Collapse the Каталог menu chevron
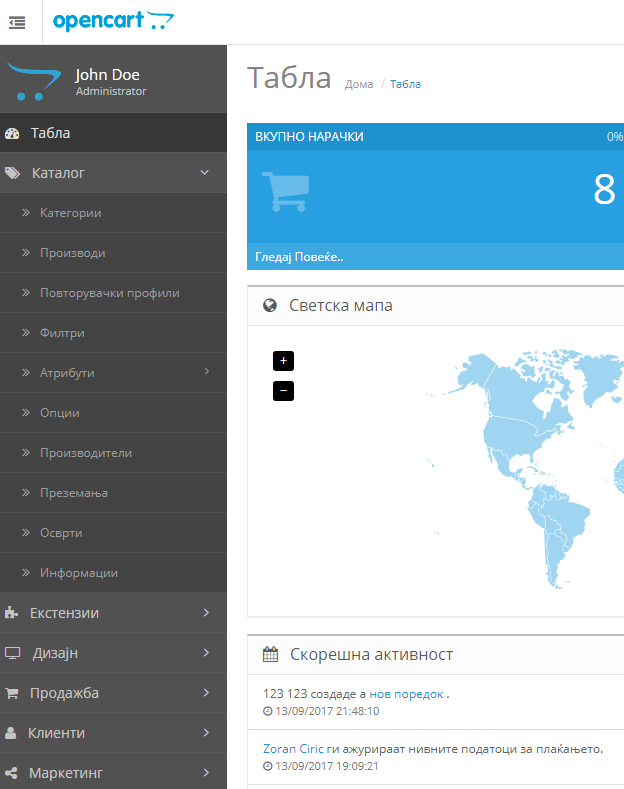 pos(205,173)
